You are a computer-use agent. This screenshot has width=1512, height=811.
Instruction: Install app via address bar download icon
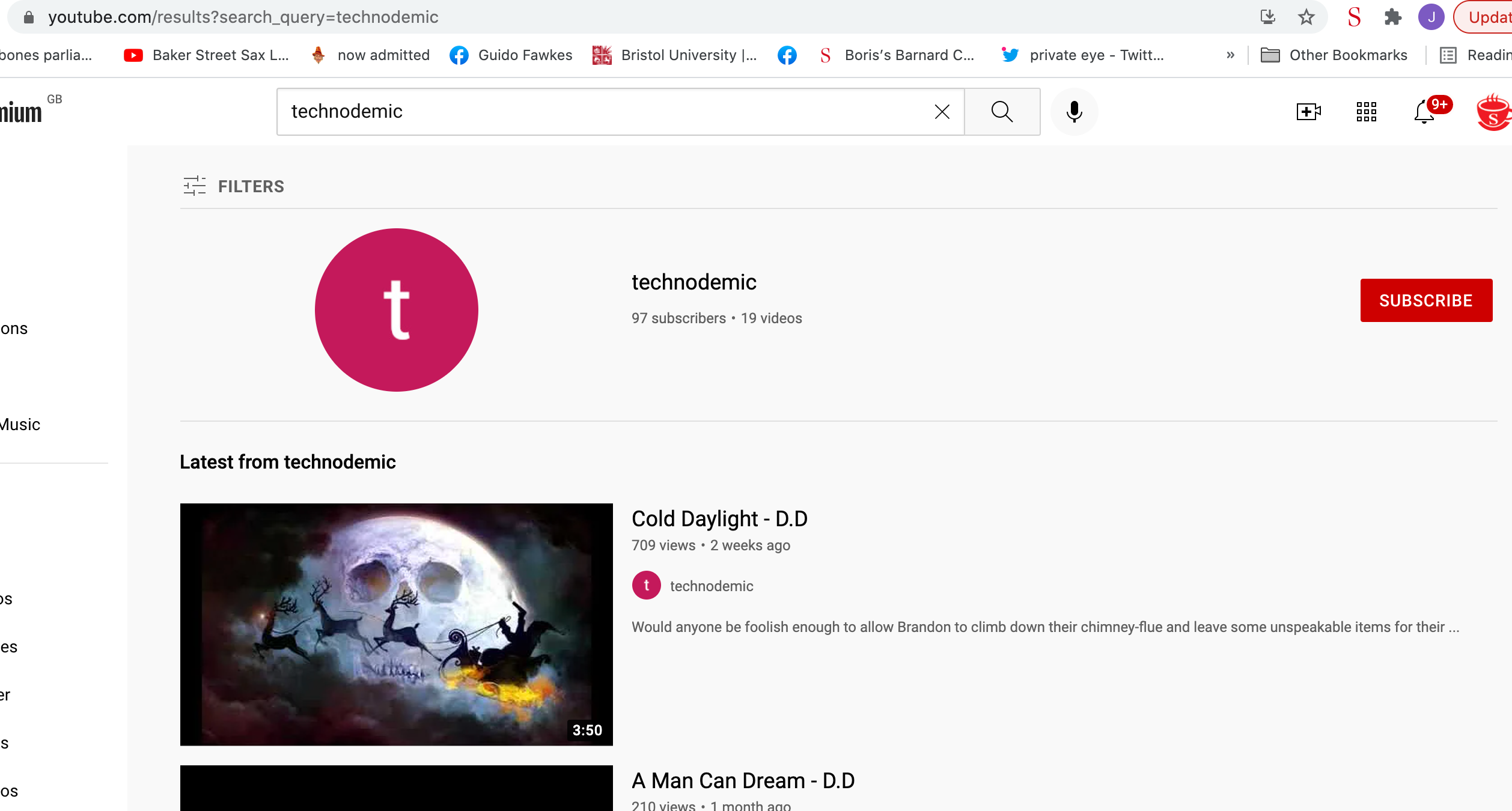point(1268,17)
